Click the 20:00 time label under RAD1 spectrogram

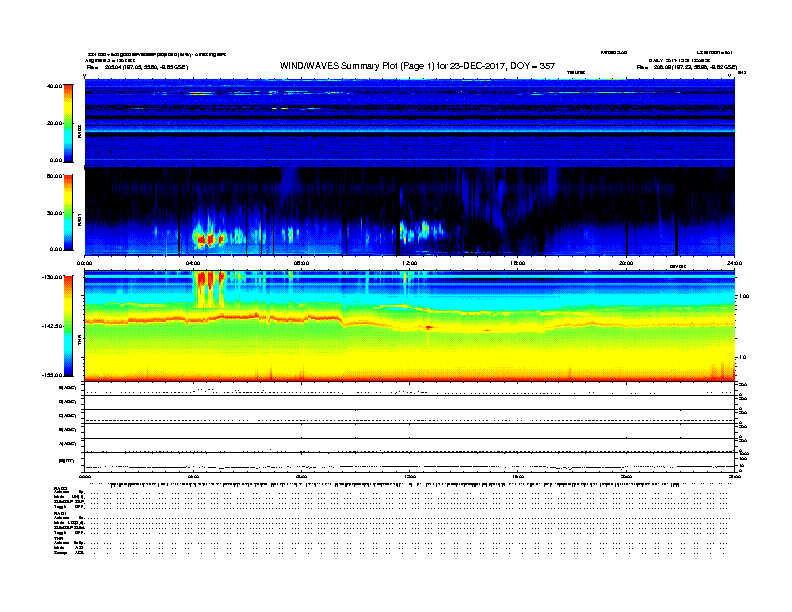click(626, 263)
